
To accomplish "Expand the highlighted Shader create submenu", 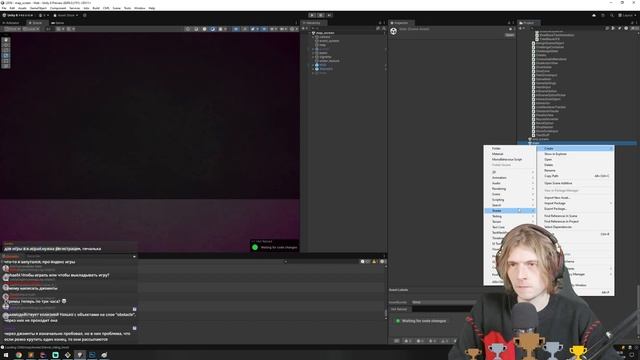I will tap(509, 211).
